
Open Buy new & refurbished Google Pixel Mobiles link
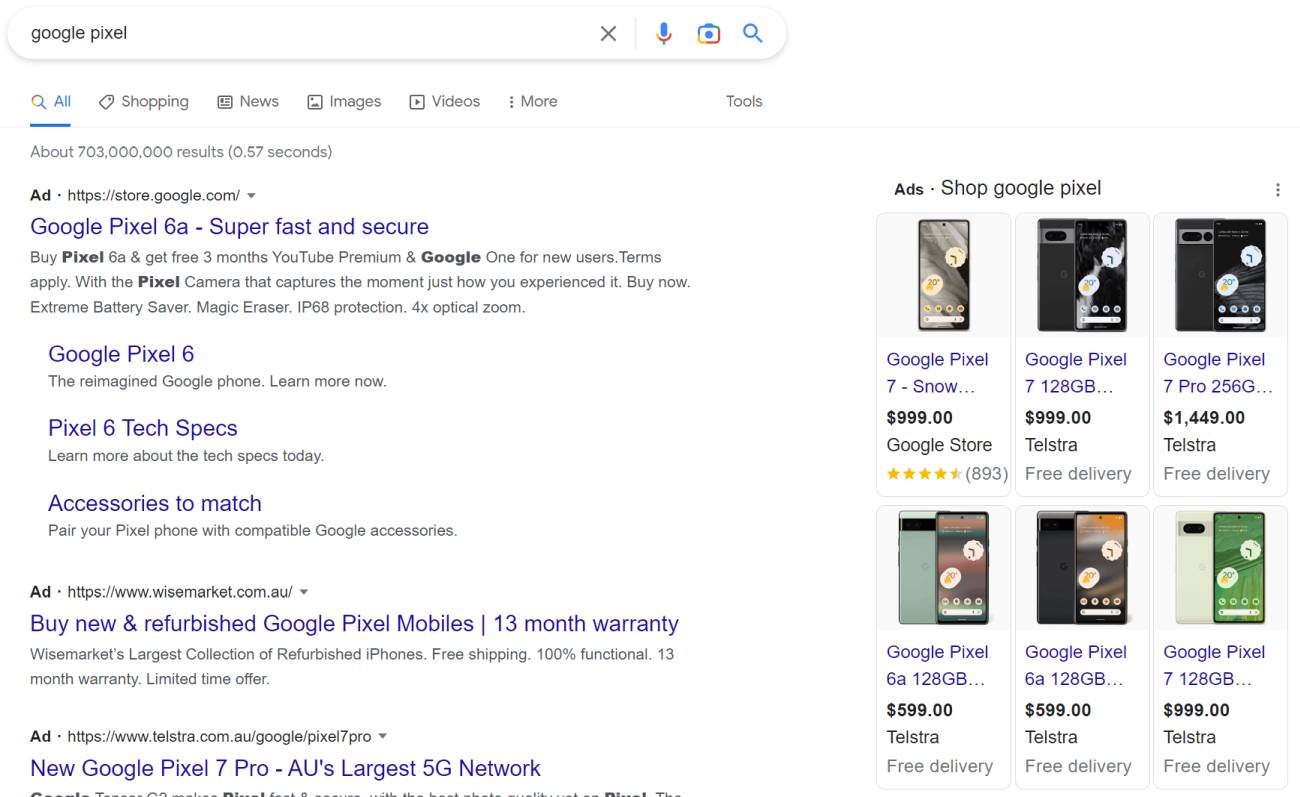(x=354, y=624)
